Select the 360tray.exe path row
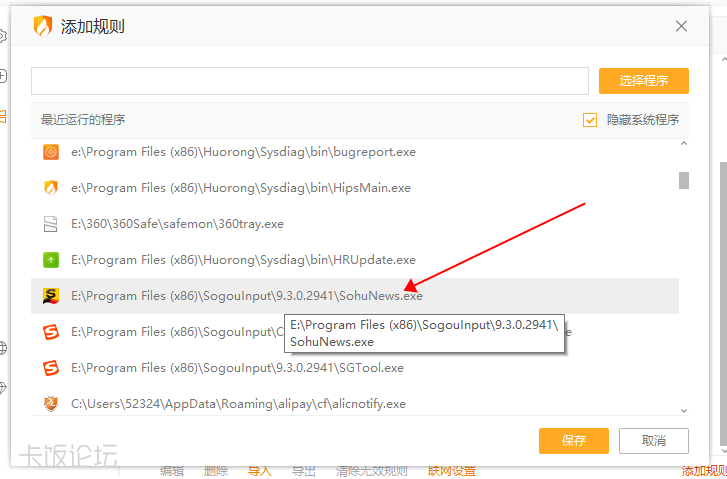Screen dimensions: 727x479 (355, 224)
